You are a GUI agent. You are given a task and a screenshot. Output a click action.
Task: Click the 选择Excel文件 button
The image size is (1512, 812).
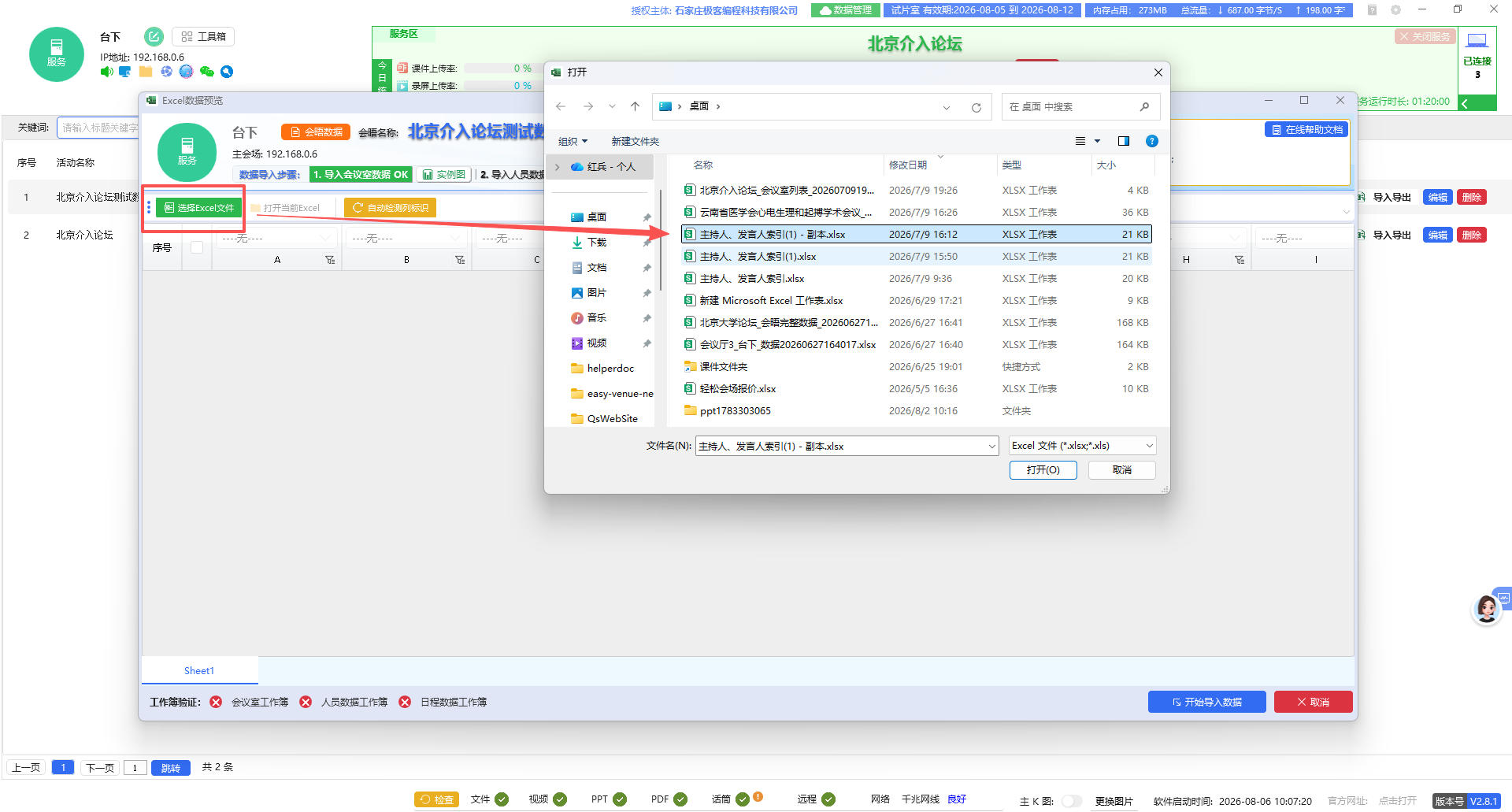pos(198,208)
